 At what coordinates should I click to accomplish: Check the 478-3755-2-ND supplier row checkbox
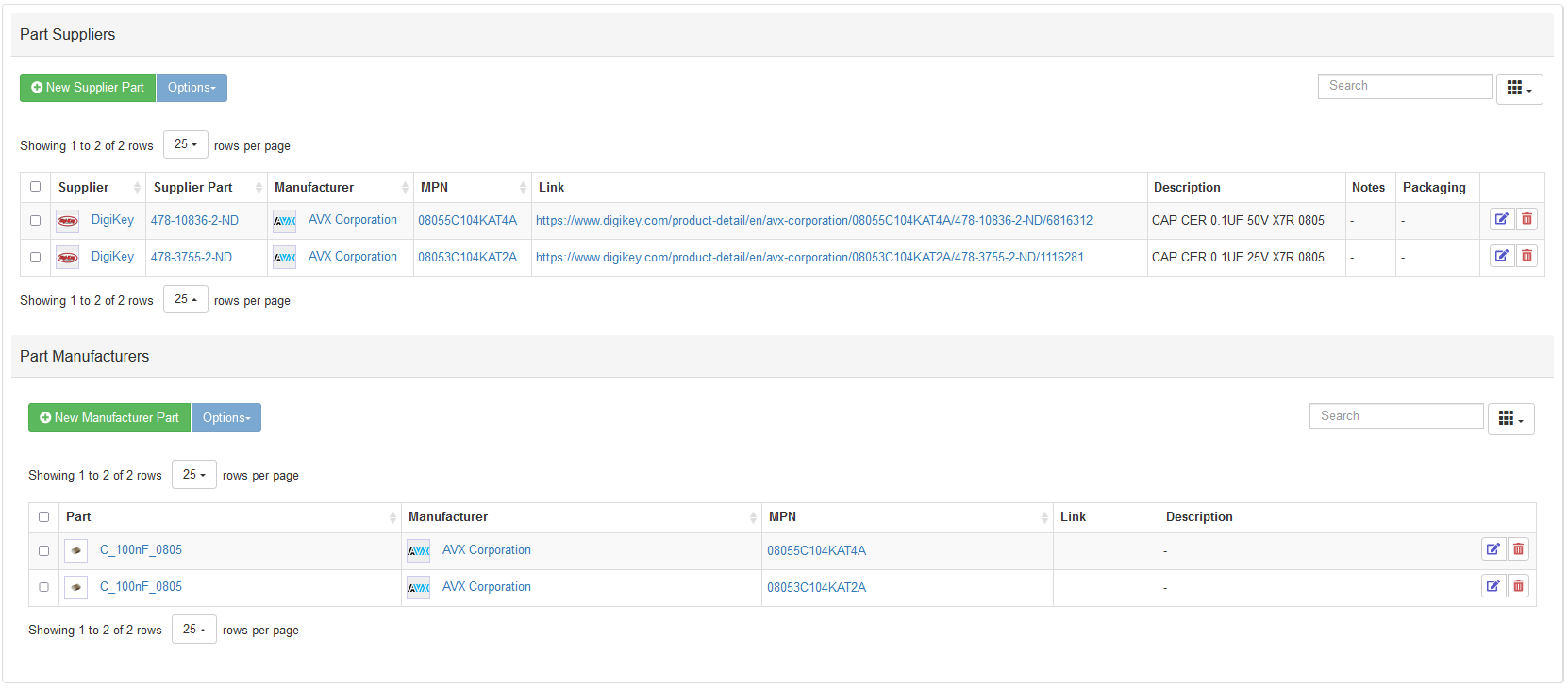coord(36,257)
